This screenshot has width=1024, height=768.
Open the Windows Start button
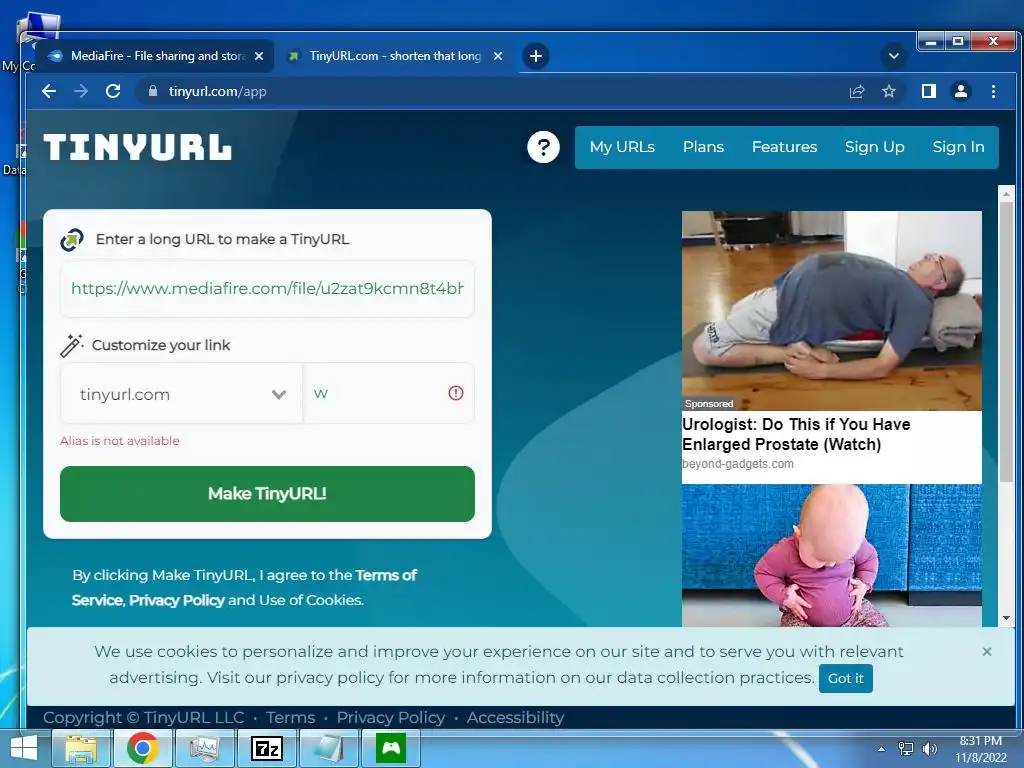coord(24,748)
